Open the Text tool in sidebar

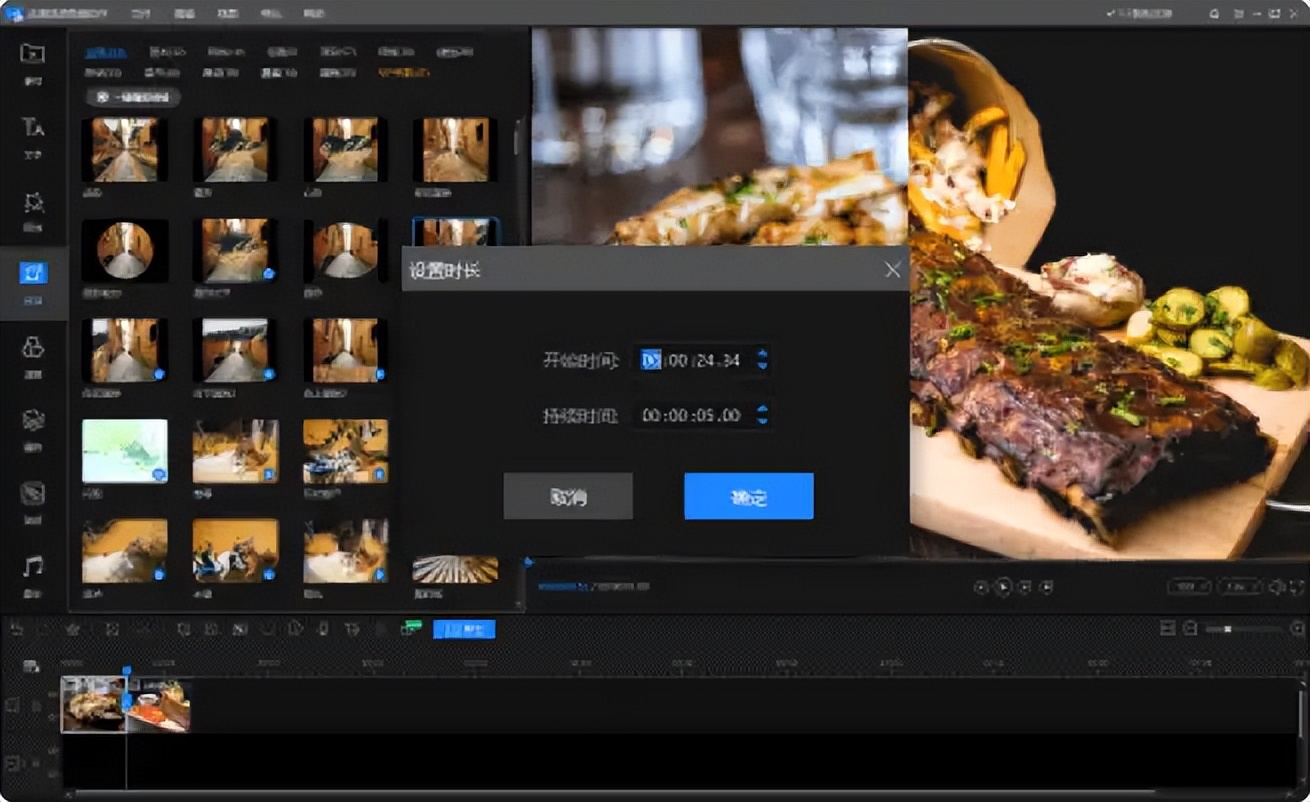33,128
